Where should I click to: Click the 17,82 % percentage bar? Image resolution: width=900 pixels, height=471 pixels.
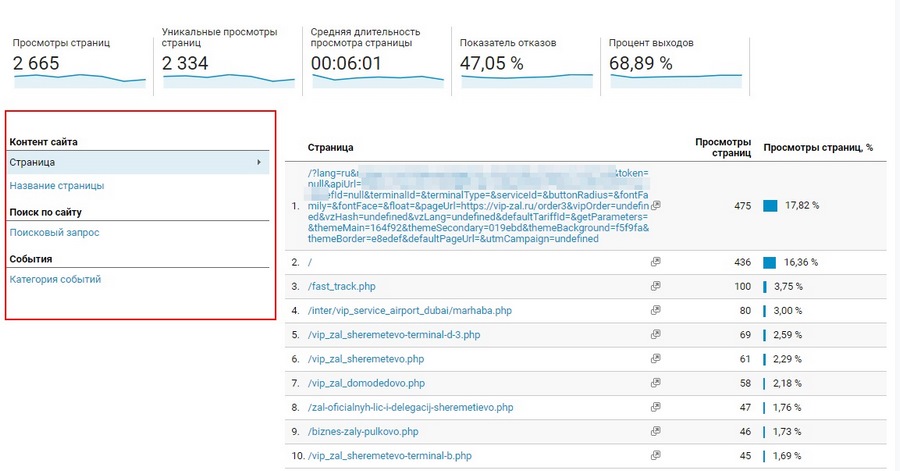tap(770, 205)
